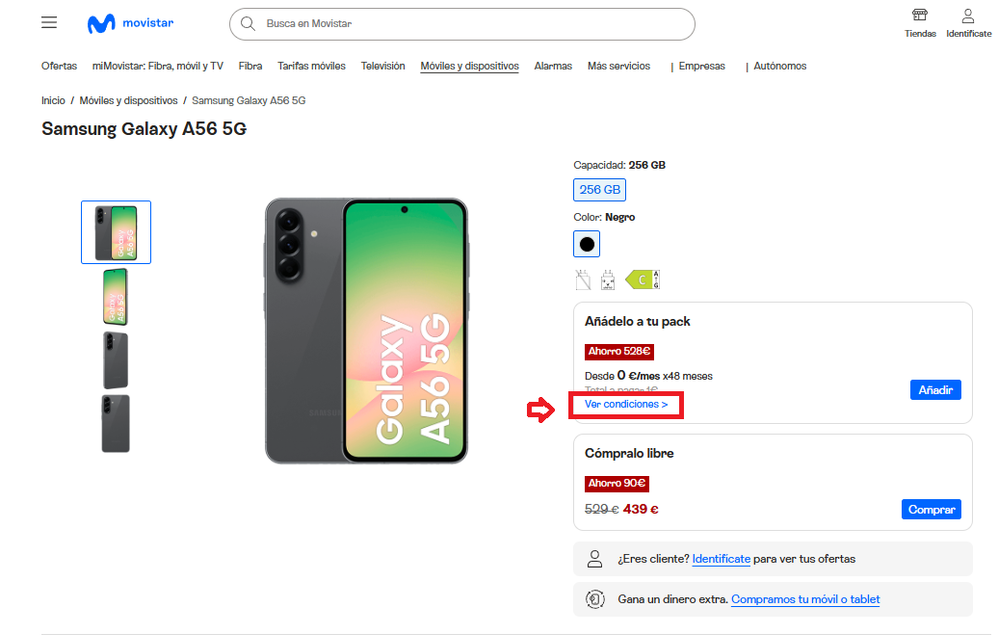Click the charger-not-included icon
This screenshot has height=637, width=998.
tap(584, 280)
